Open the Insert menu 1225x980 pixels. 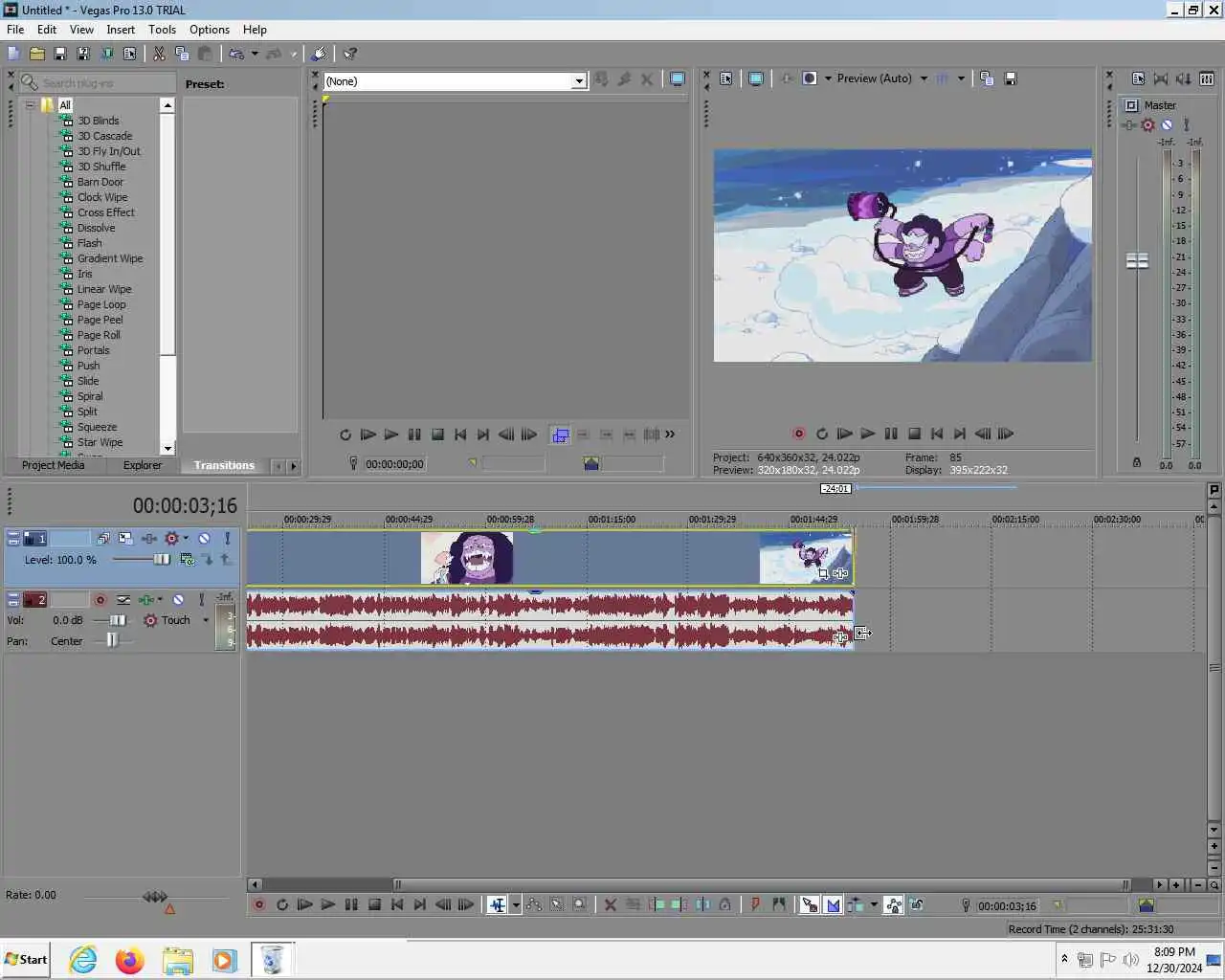coord(121,30)
